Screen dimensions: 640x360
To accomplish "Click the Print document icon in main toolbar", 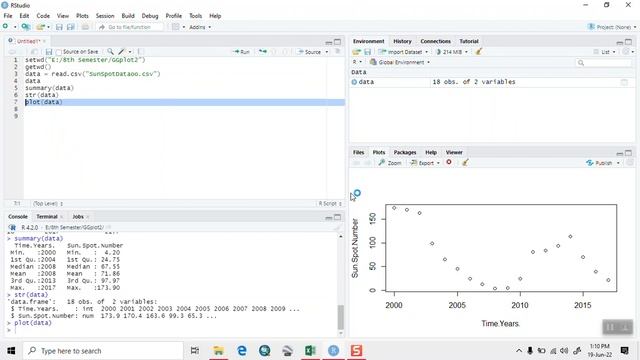I will point(85,27).
